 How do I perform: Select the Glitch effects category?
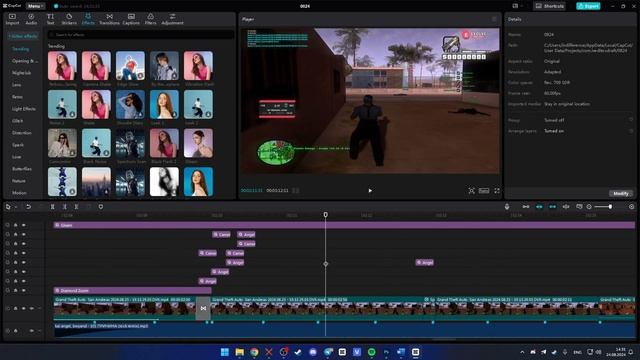(18, 121)
